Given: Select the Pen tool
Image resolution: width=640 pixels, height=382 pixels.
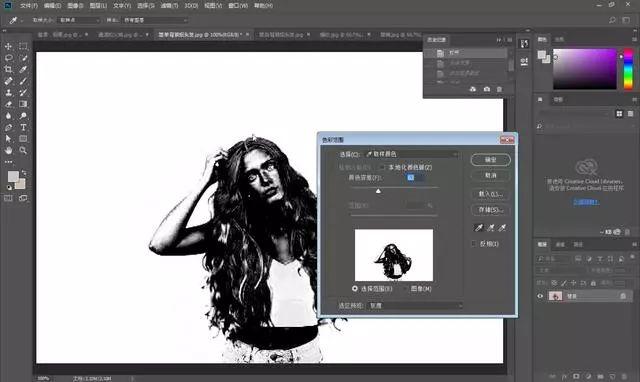Looking at the screenshot, I should (8, 127).
